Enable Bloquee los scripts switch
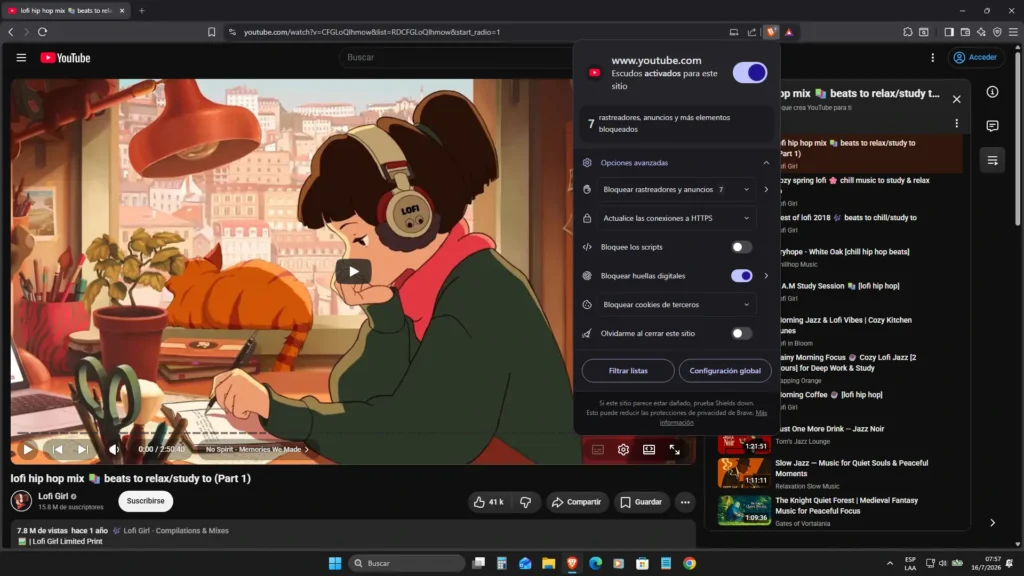 pos(741,247)
